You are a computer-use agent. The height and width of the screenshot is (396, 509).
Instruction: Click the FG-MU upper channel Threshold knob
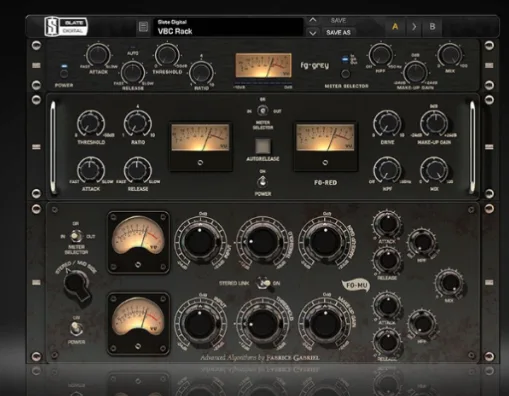262,242
